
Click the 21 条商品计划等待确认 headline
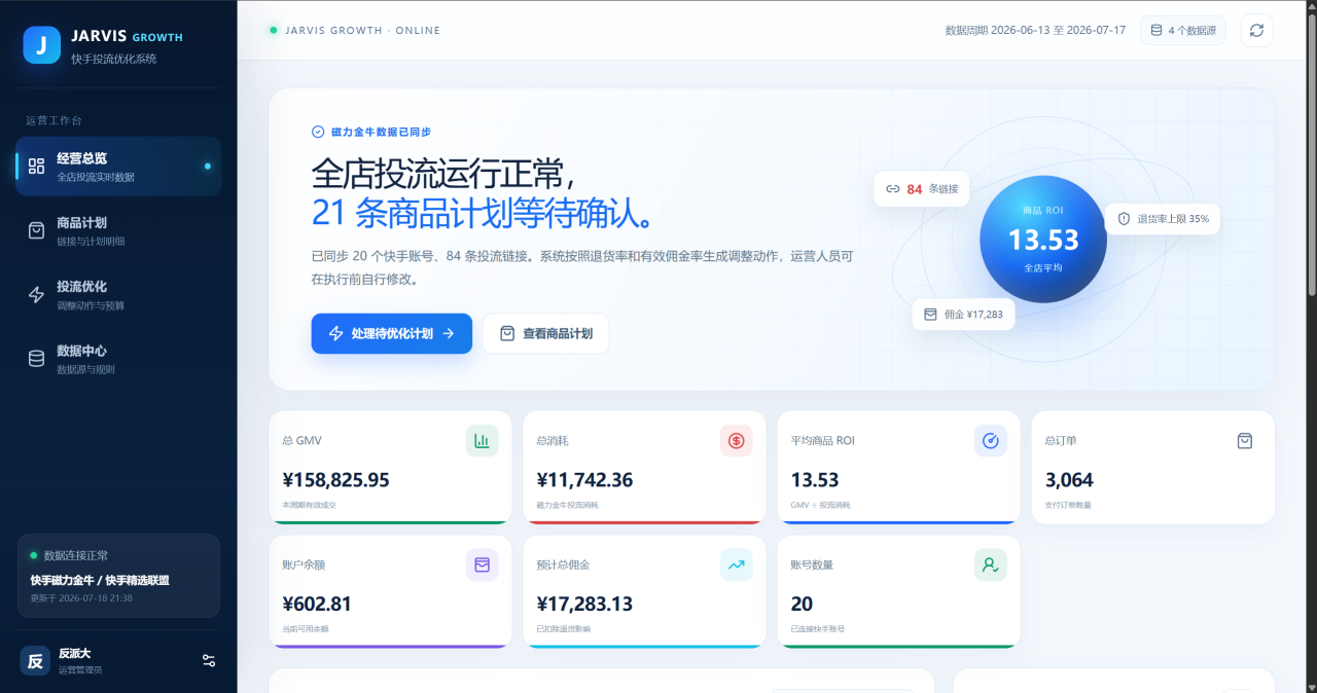483,213
